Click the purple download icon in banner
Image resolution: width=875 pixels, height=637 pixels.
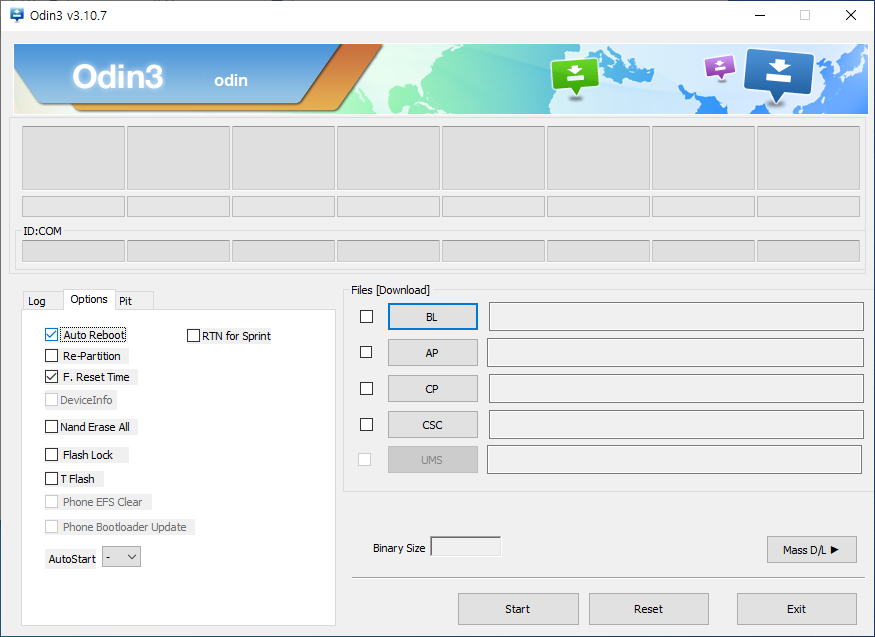click(720, 67)
